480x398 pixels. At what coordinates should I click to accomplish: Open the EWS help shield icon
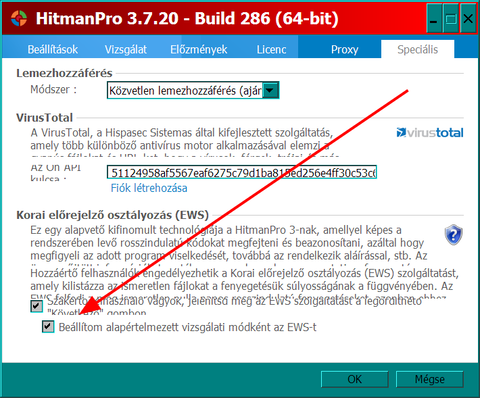(x=453, y=235)
